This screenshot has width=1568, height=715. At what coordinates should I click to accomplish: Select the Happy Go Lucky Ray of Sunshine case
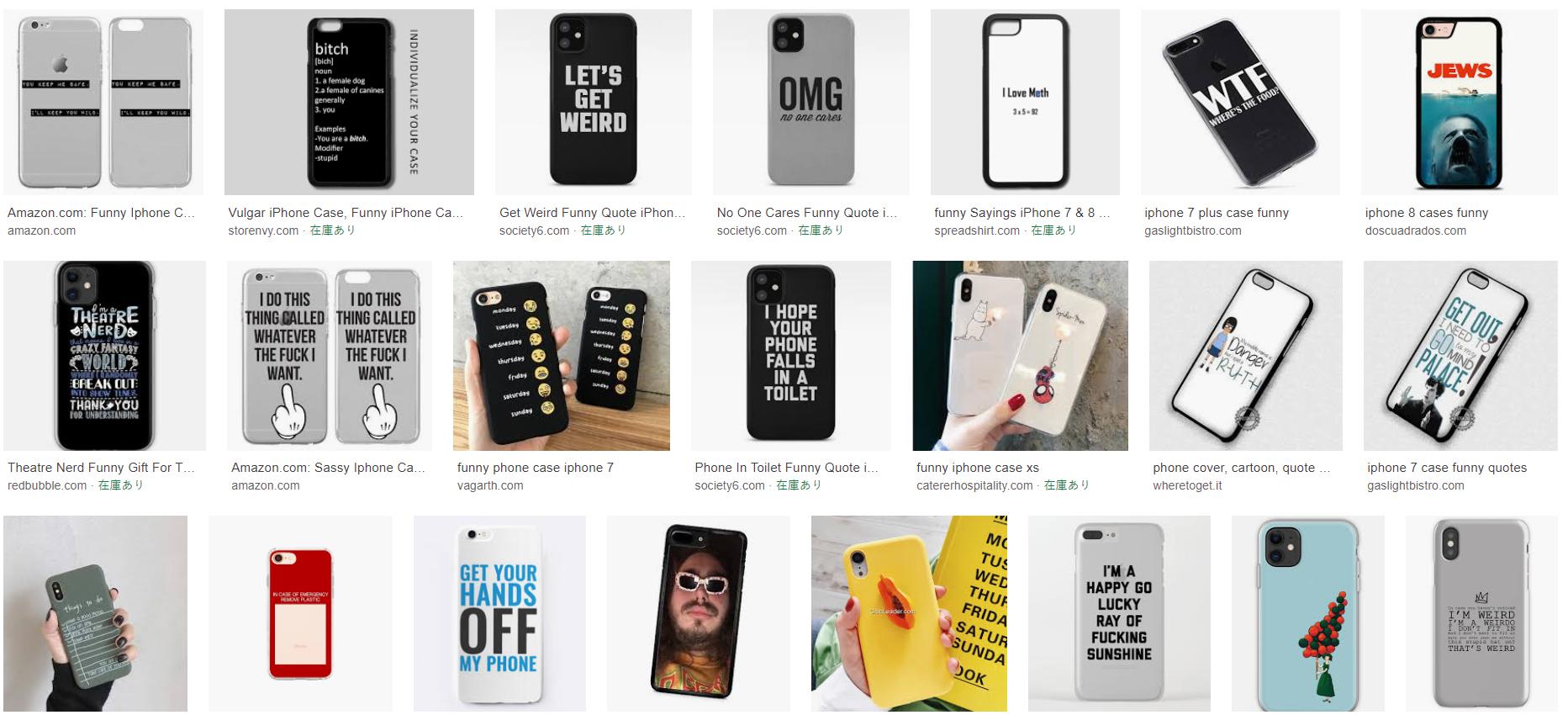pyautogui.click(x=1119, y=614)
